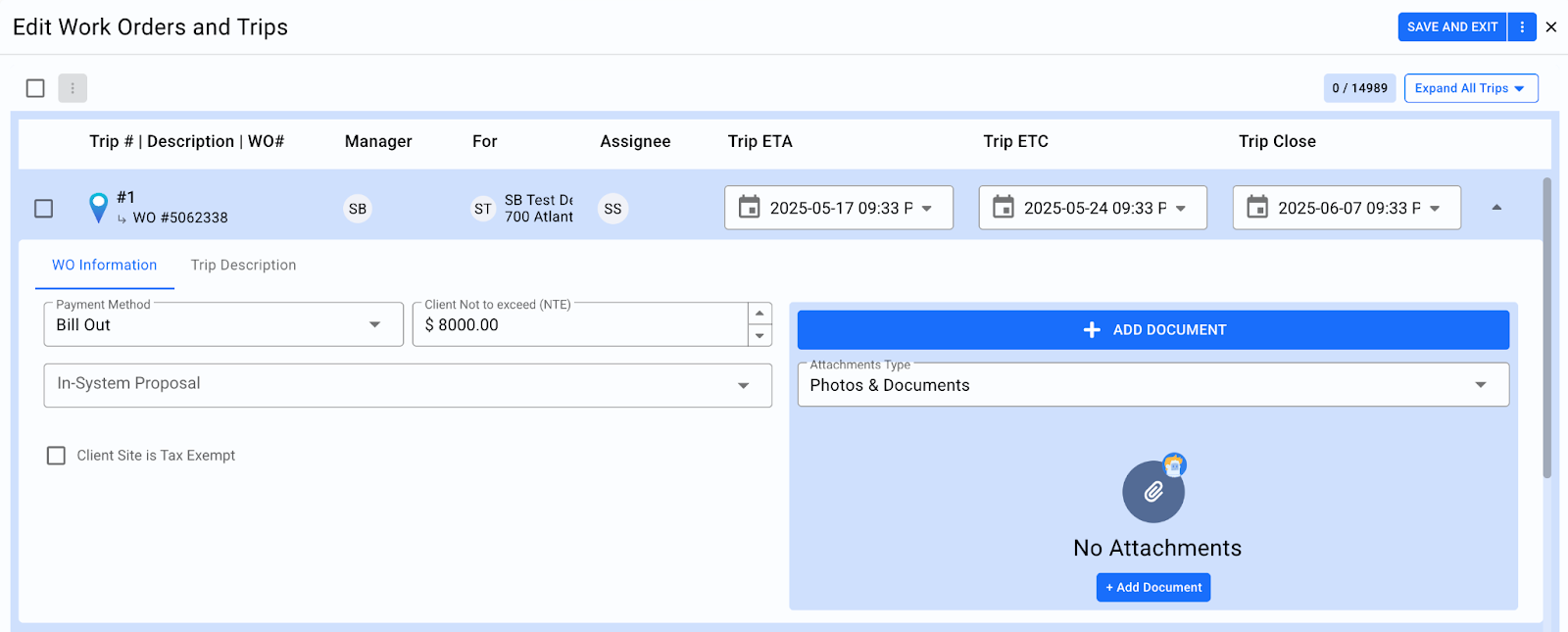
Task: Click the Trip Close column header
Action: (1277, 141)
